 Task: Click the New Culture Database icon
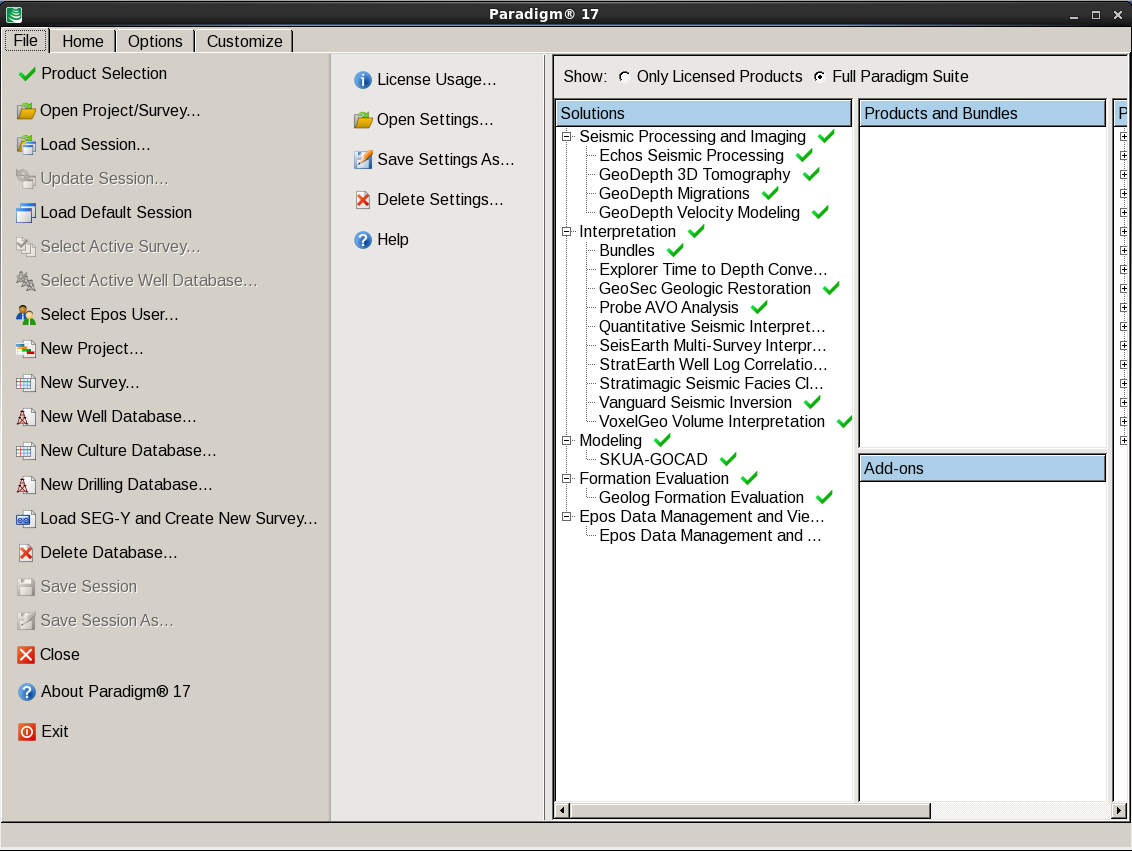(x=26, y=451)
